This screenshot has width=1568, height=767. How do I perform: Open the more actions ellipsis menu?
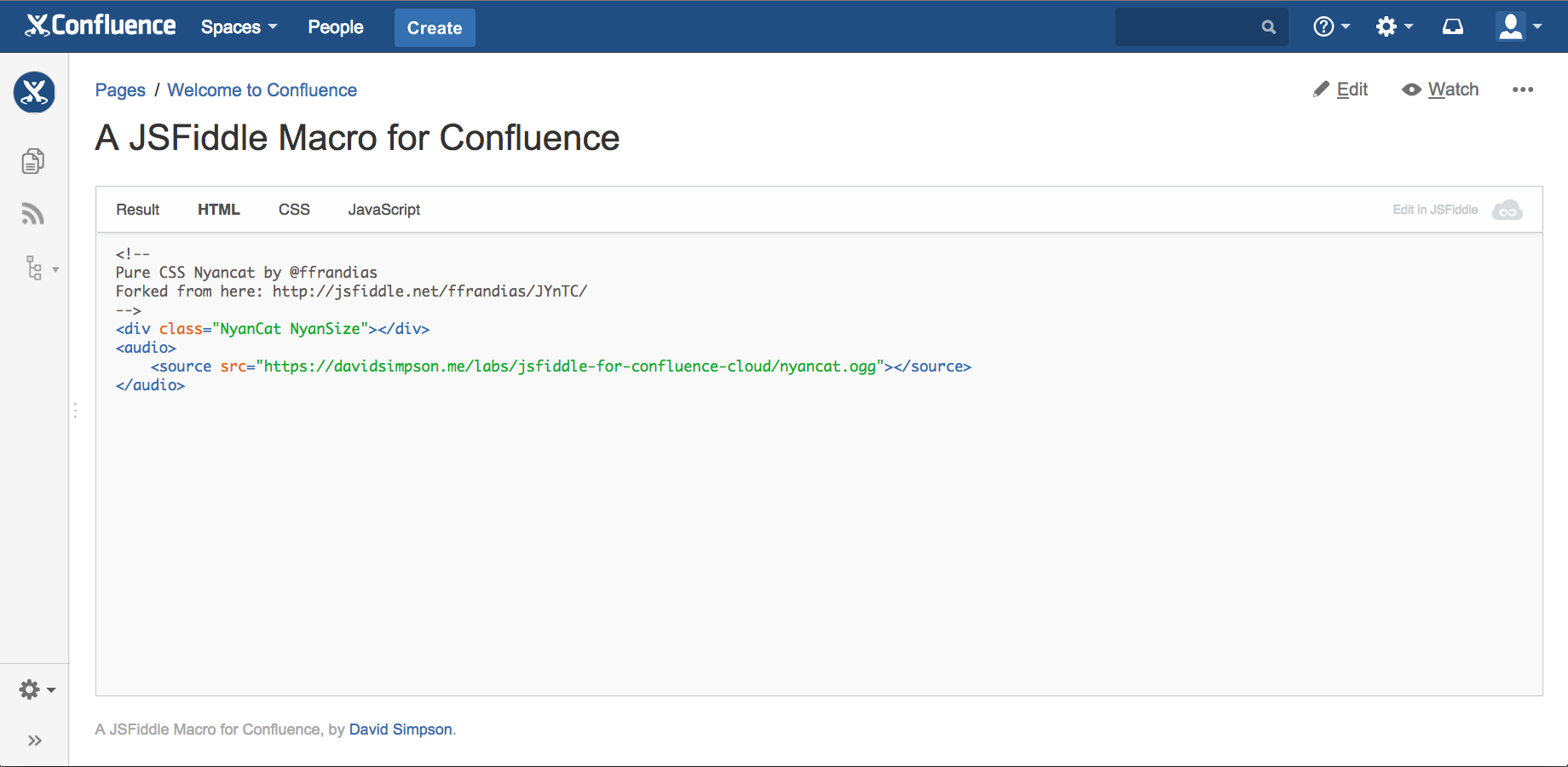click(1523, 89)
